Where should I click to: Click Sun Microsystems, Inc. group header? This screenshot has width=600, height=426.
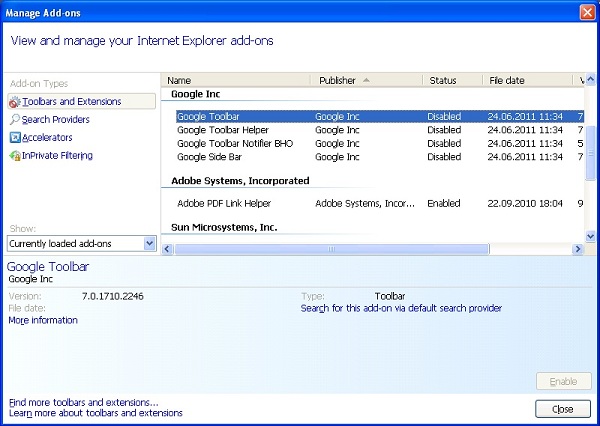tap(224, 227)
